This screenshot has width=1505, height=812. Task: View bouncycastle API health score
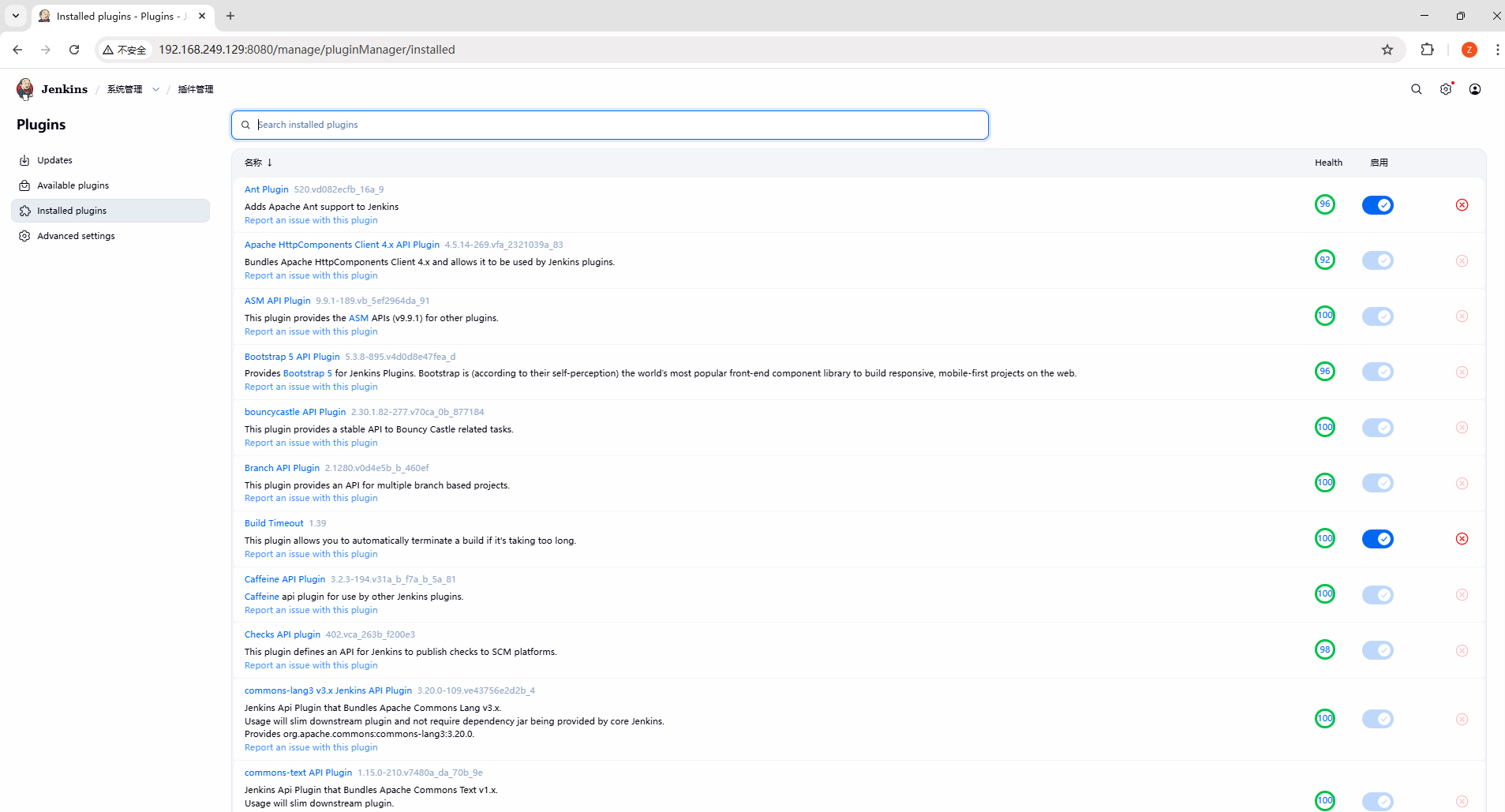[1325, 427]
